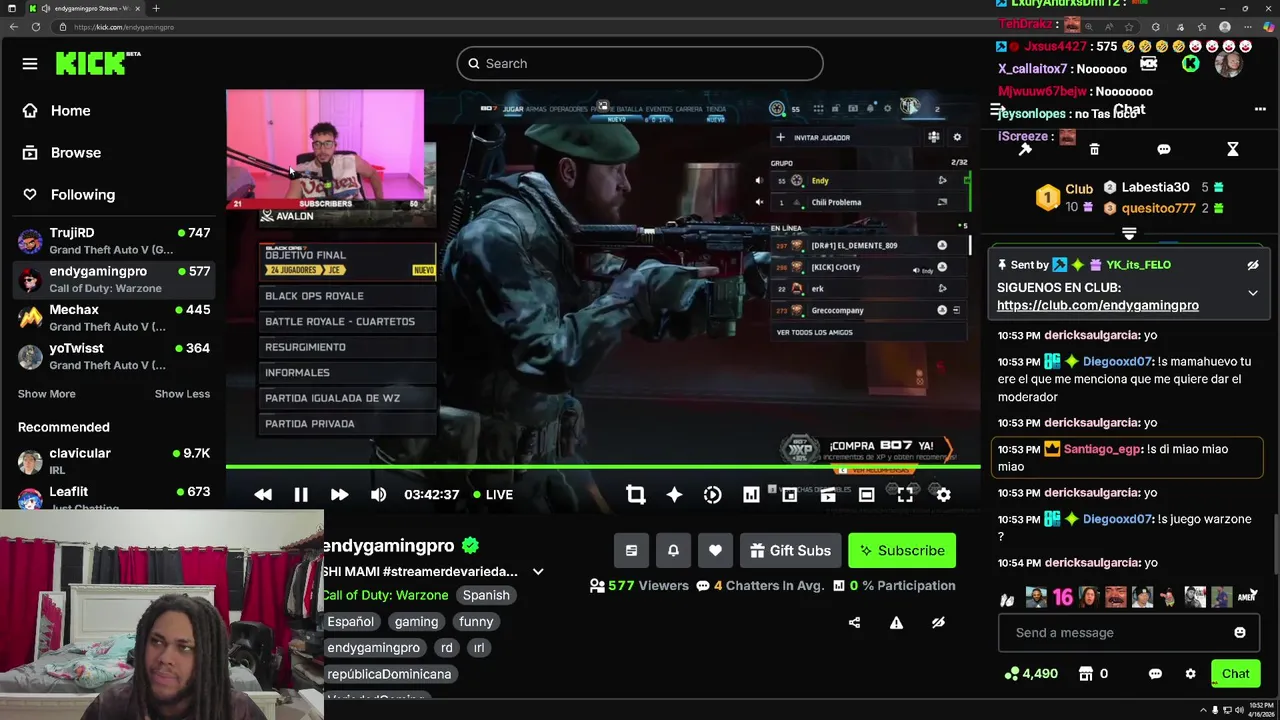This screenshot has width=1280, height=720.
Task: Share the stream with the share icon
Action: [x=854, y=622]
